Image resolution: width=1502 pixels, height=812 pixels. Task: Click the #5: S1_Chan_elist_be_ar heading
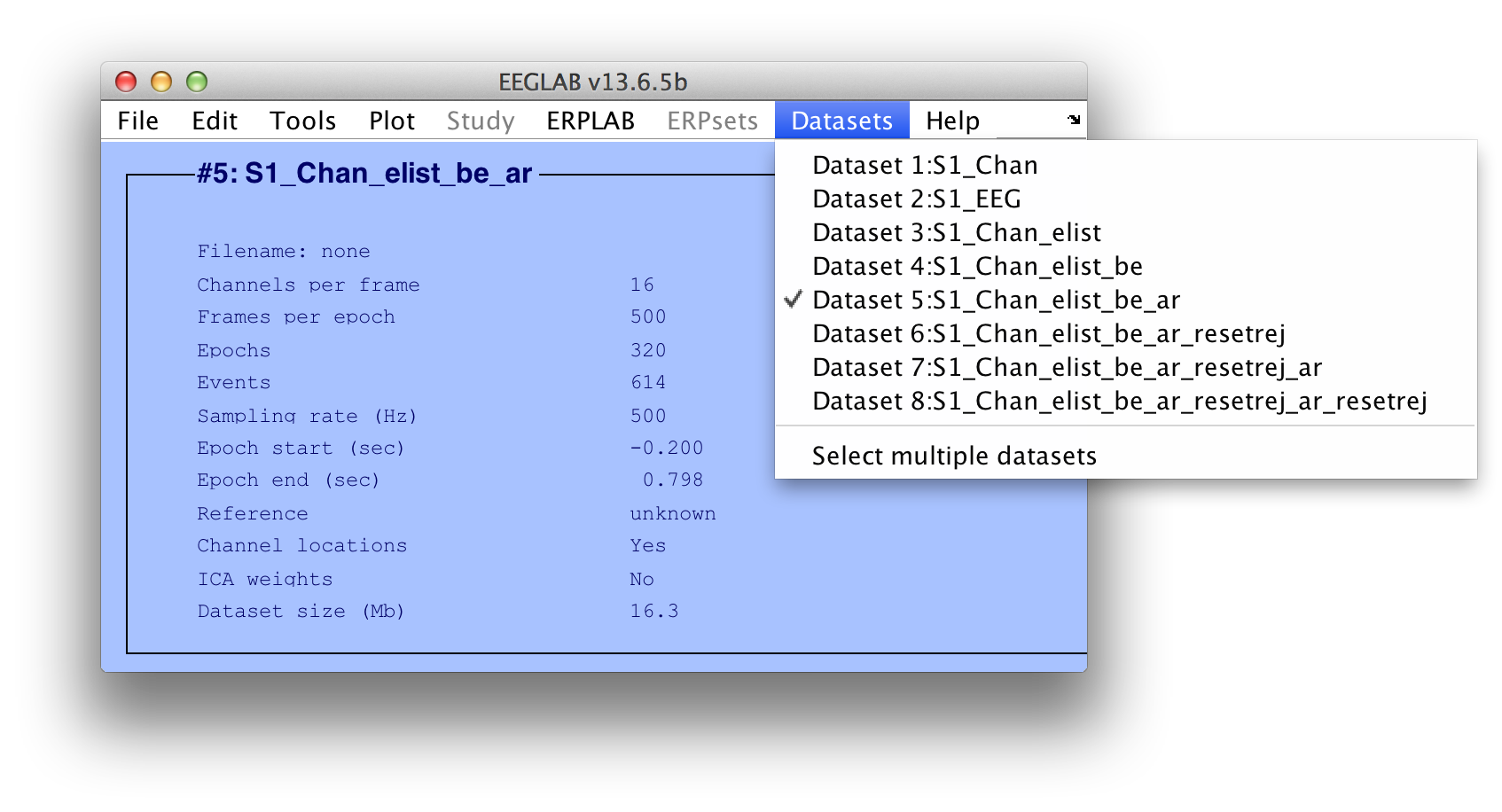(364, 173)
